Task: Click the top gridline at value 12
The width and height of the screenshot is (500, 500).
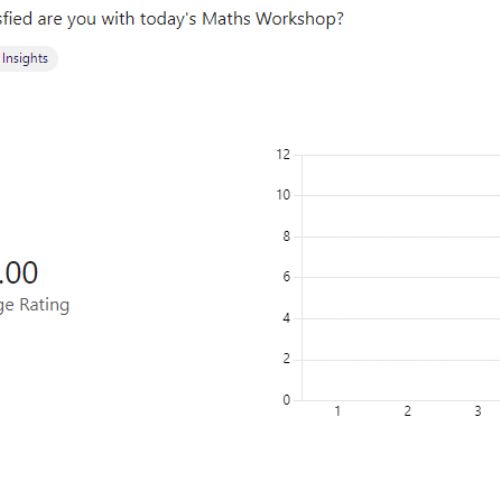Action: pos(401,155)
